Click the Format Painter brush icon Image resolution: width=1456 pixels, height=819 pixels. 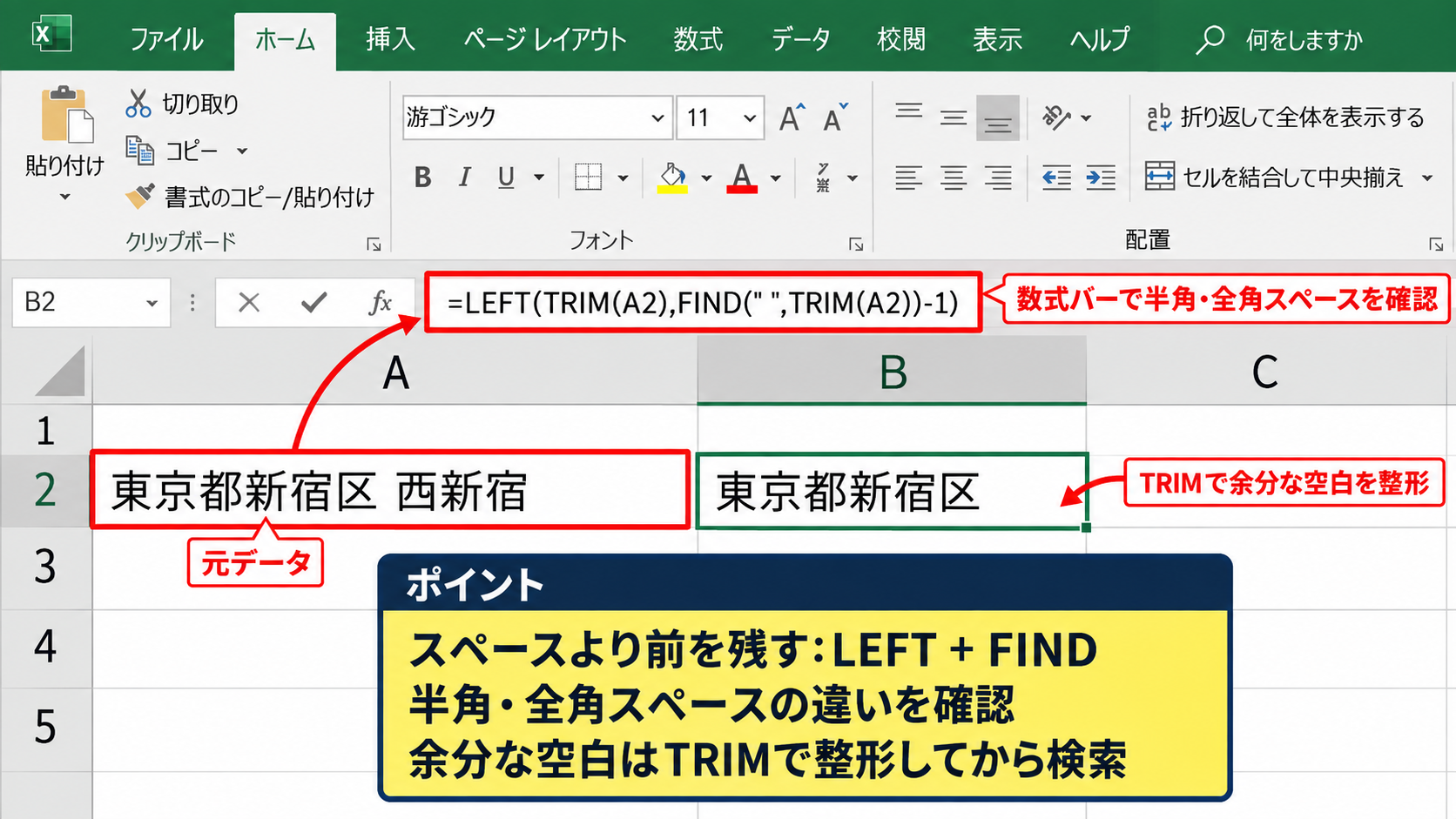click(139, 196)
